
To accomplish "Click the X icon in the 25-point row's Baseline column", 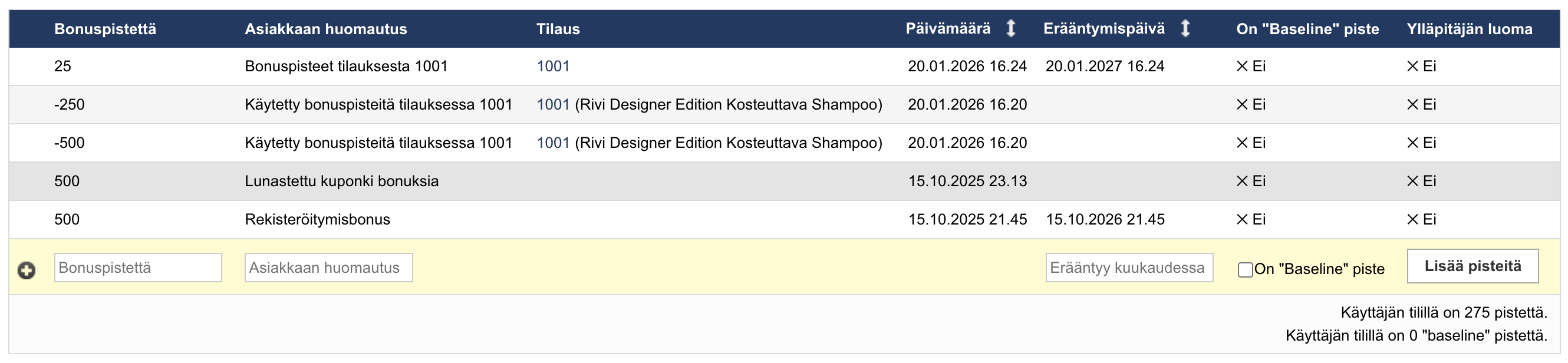I will [1243, 66].
